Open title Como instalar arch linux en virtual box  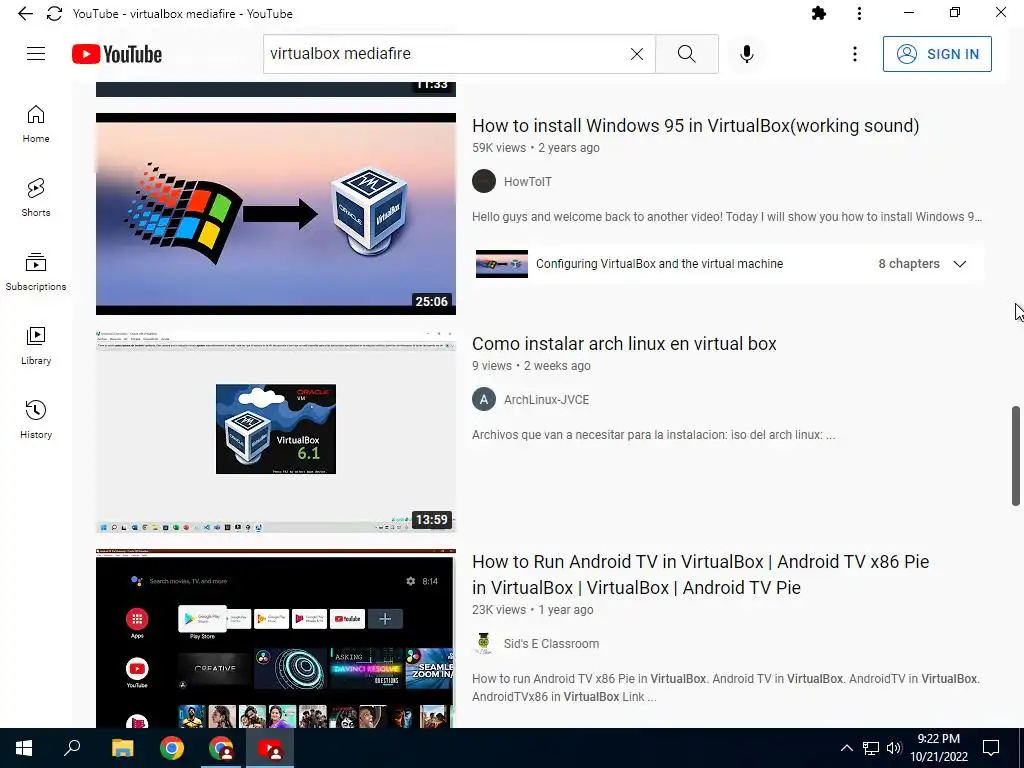[624, 344]
